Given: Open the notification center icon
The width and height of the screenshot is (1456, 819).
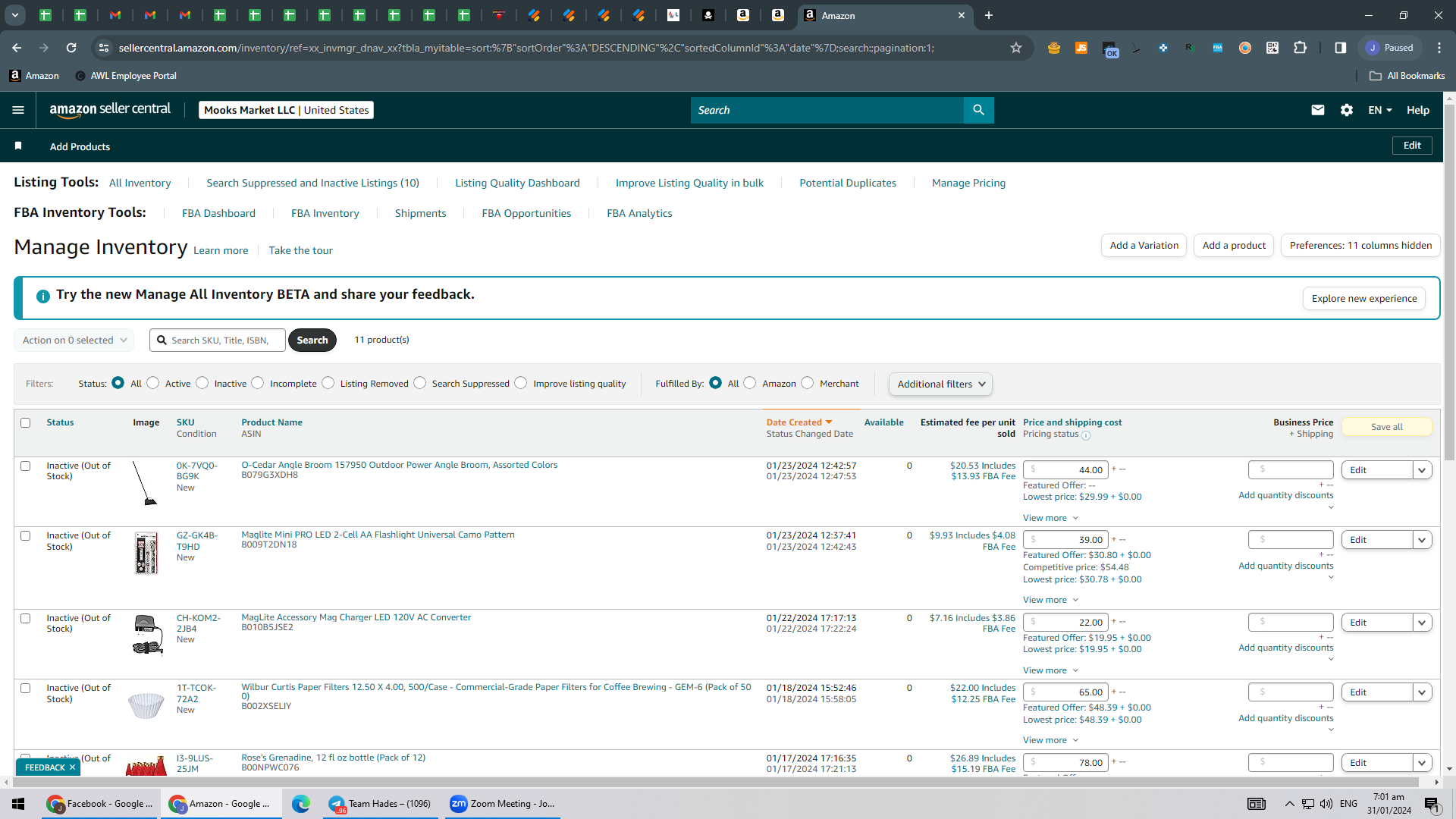Looking at the screenshot, I should pos(1432,804).
